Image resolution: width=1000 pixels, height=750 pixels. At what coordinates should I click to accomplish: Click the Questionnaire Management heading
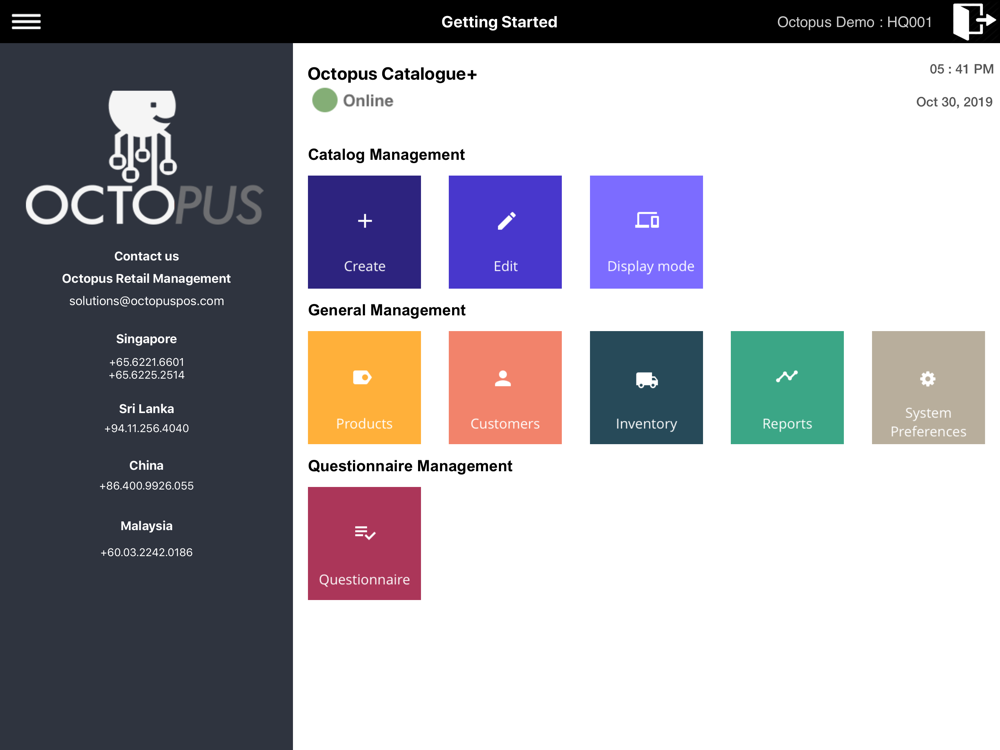pos(410,466)
